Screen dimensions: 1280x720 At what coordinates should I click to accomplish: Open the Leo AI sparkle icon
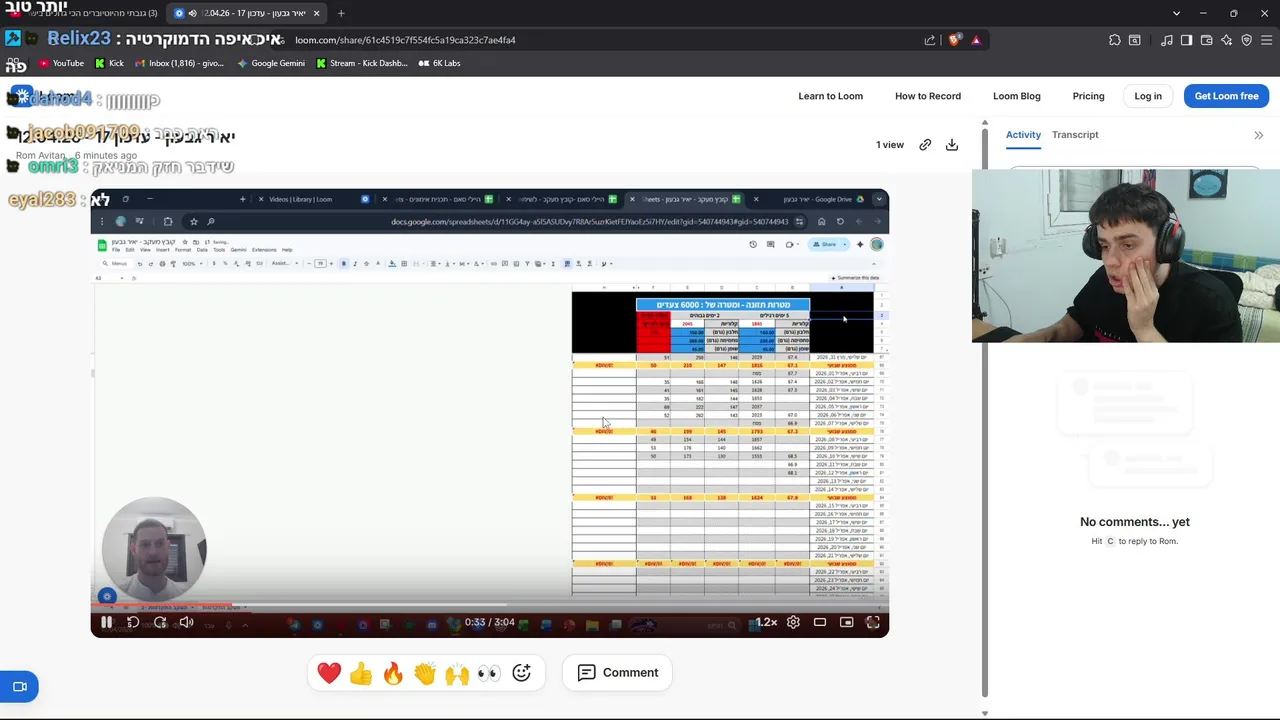(1227, 40)
